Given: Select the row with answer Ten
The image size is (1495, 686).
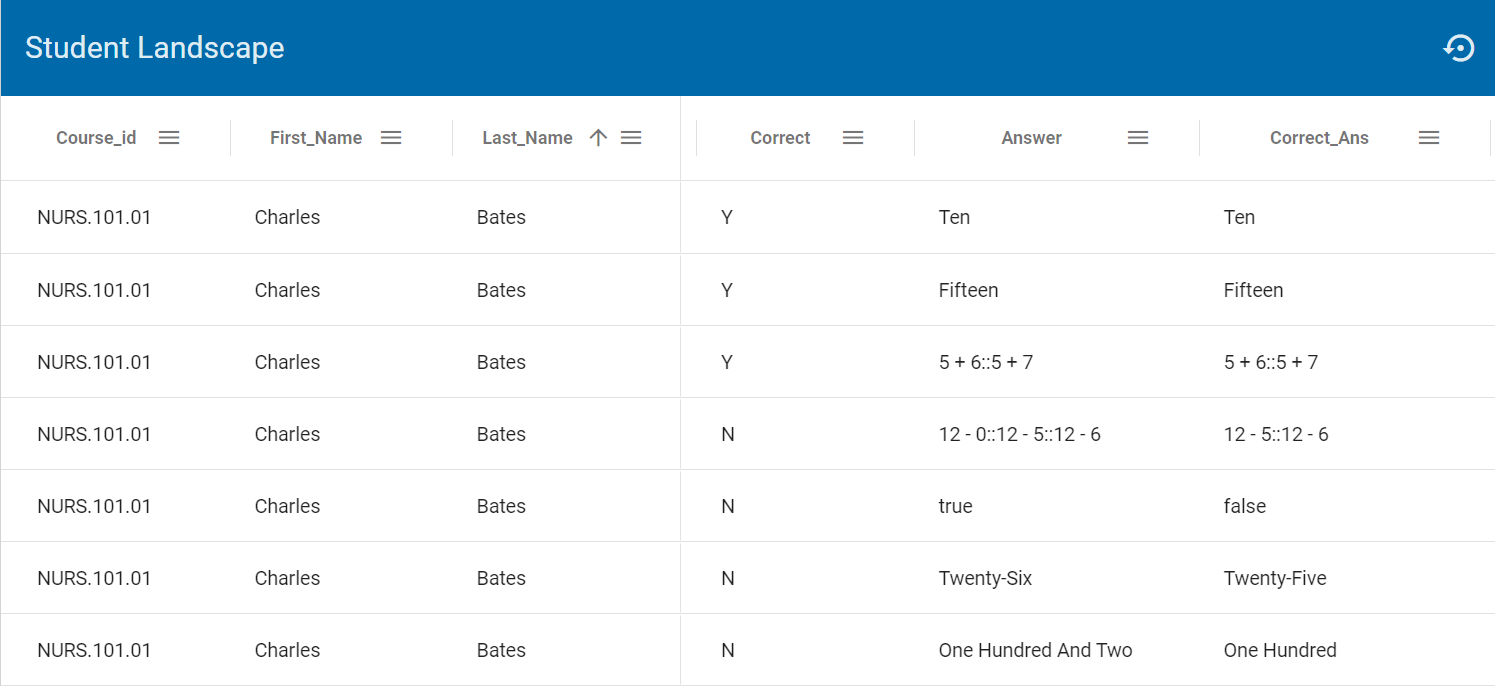Looking at the screenshot, I should tap(954, 217).
